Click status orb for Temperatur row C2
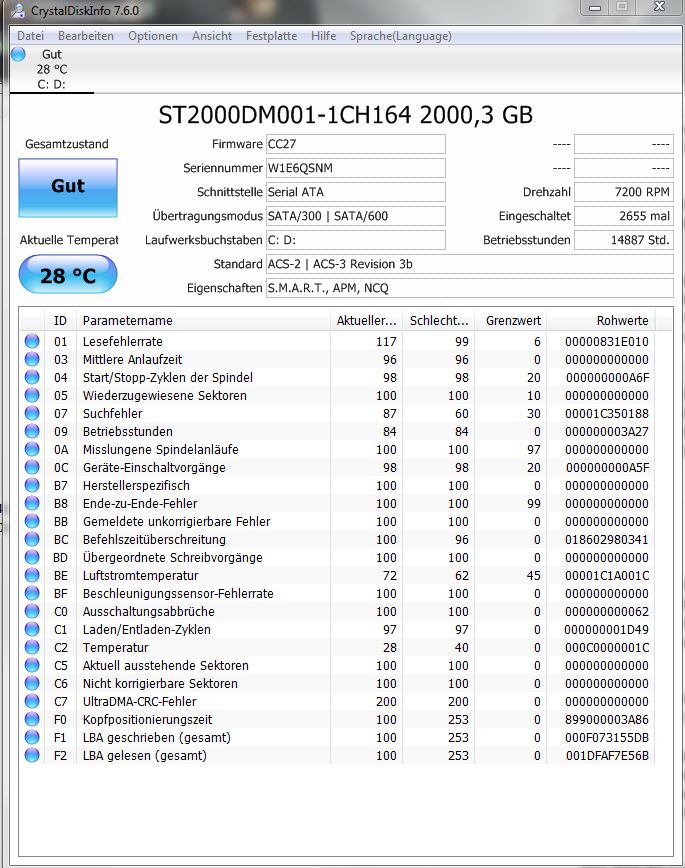 tap(32, 647)
